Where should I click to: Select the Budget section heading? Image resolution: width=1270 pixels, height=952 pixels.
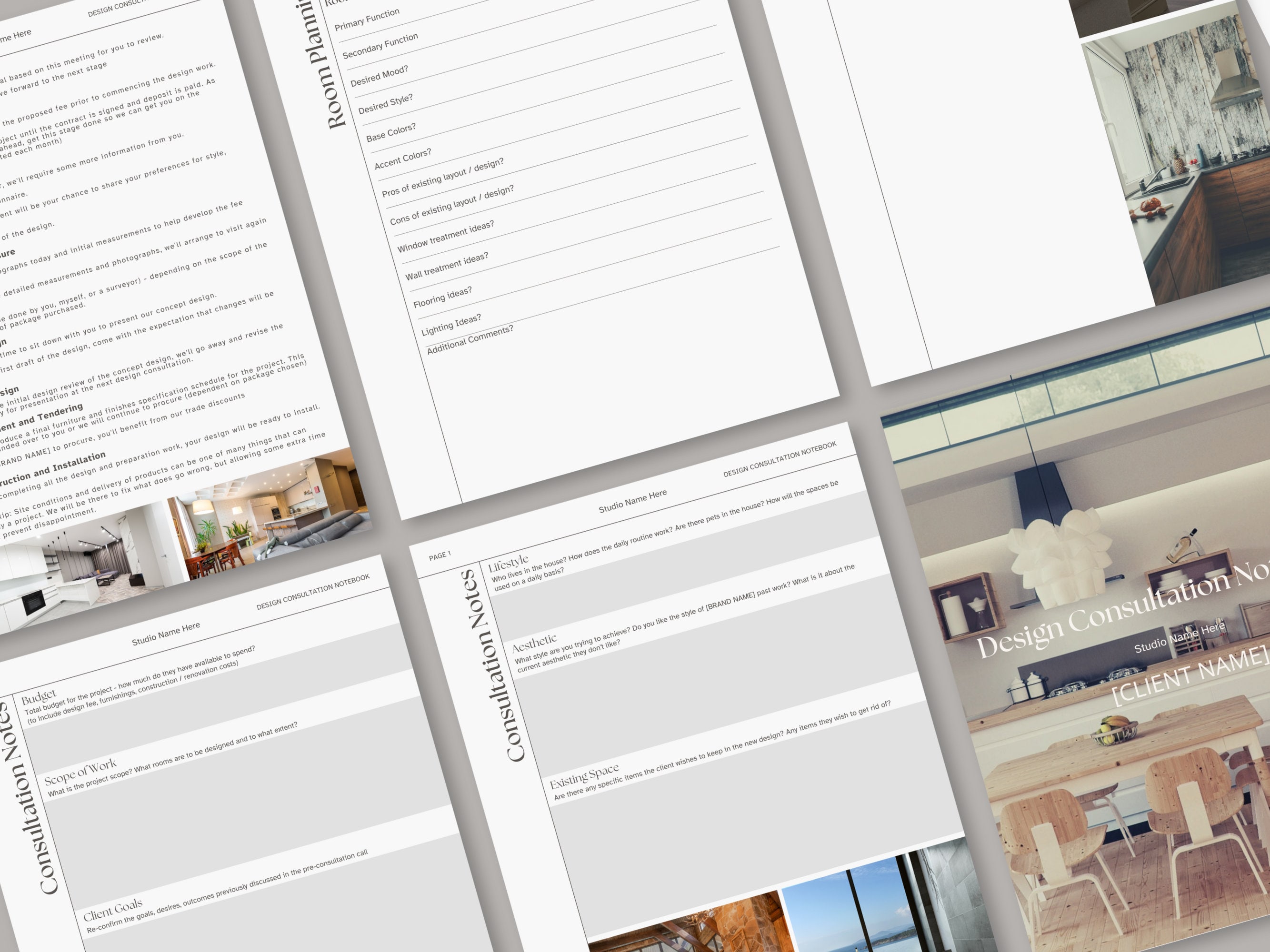(x=39, y=698)
